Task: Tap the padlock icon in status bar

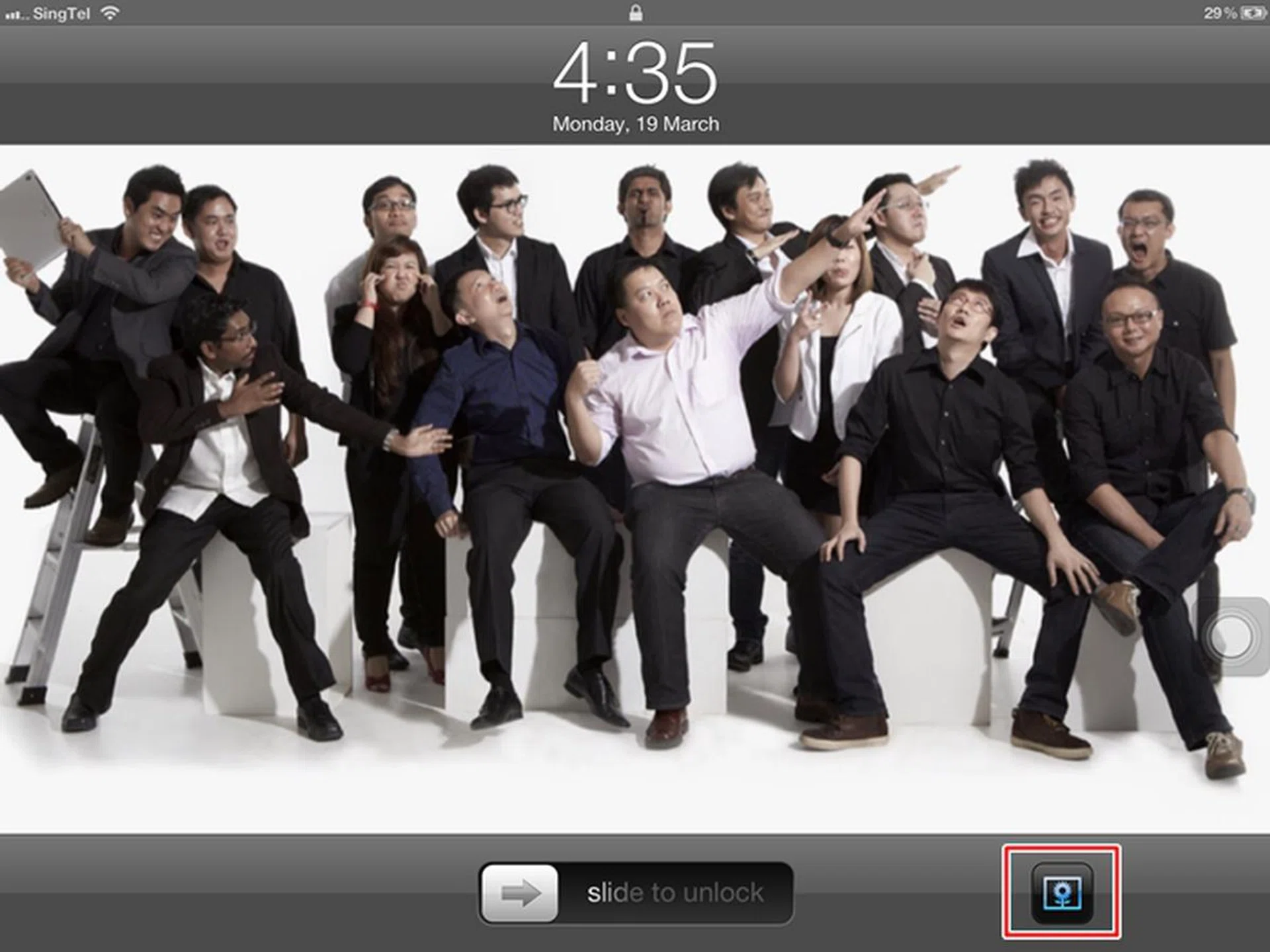Action: (635, 13)
